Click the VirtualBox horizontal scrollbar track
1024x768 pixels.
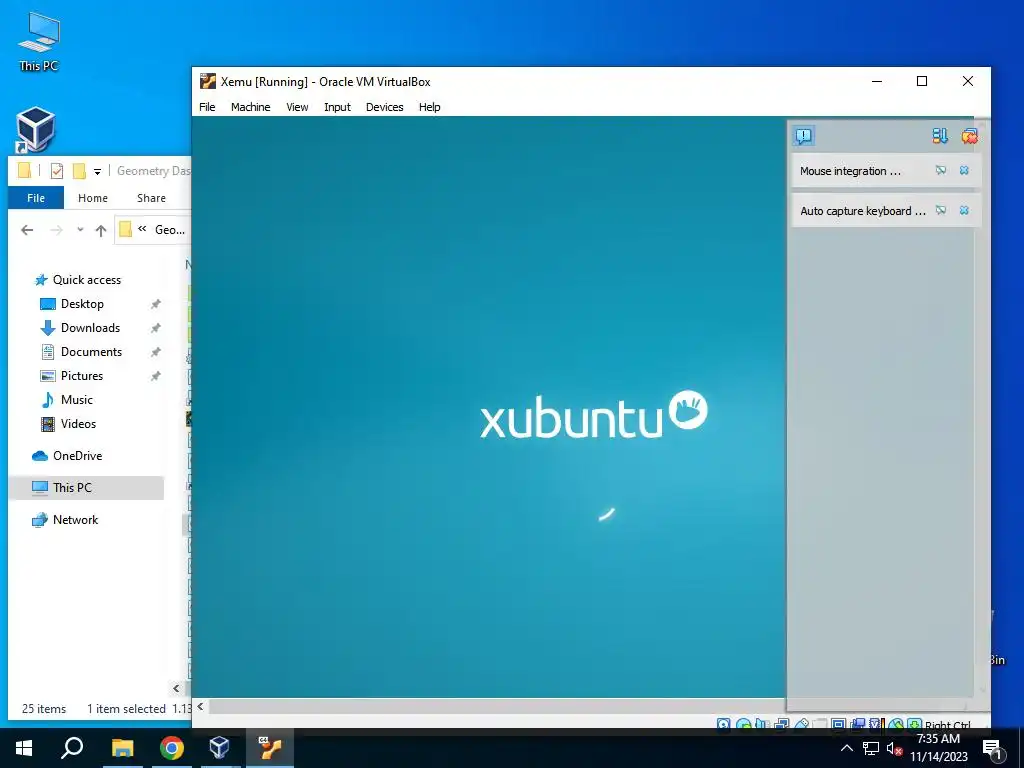click(x=496, y=706)
